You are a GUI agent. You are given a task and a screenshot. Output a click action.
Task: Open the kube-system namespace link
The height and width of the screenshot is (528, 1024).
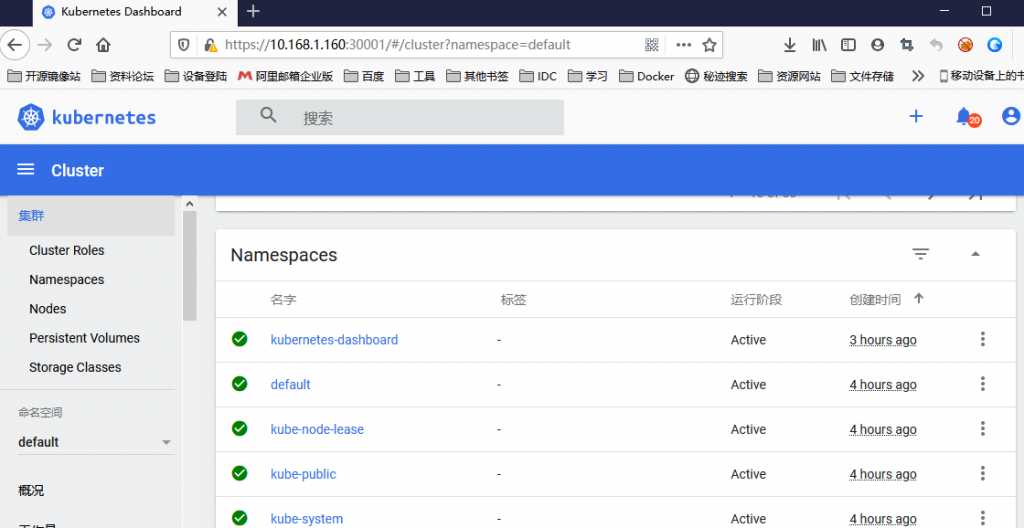[x=306, y=519]
